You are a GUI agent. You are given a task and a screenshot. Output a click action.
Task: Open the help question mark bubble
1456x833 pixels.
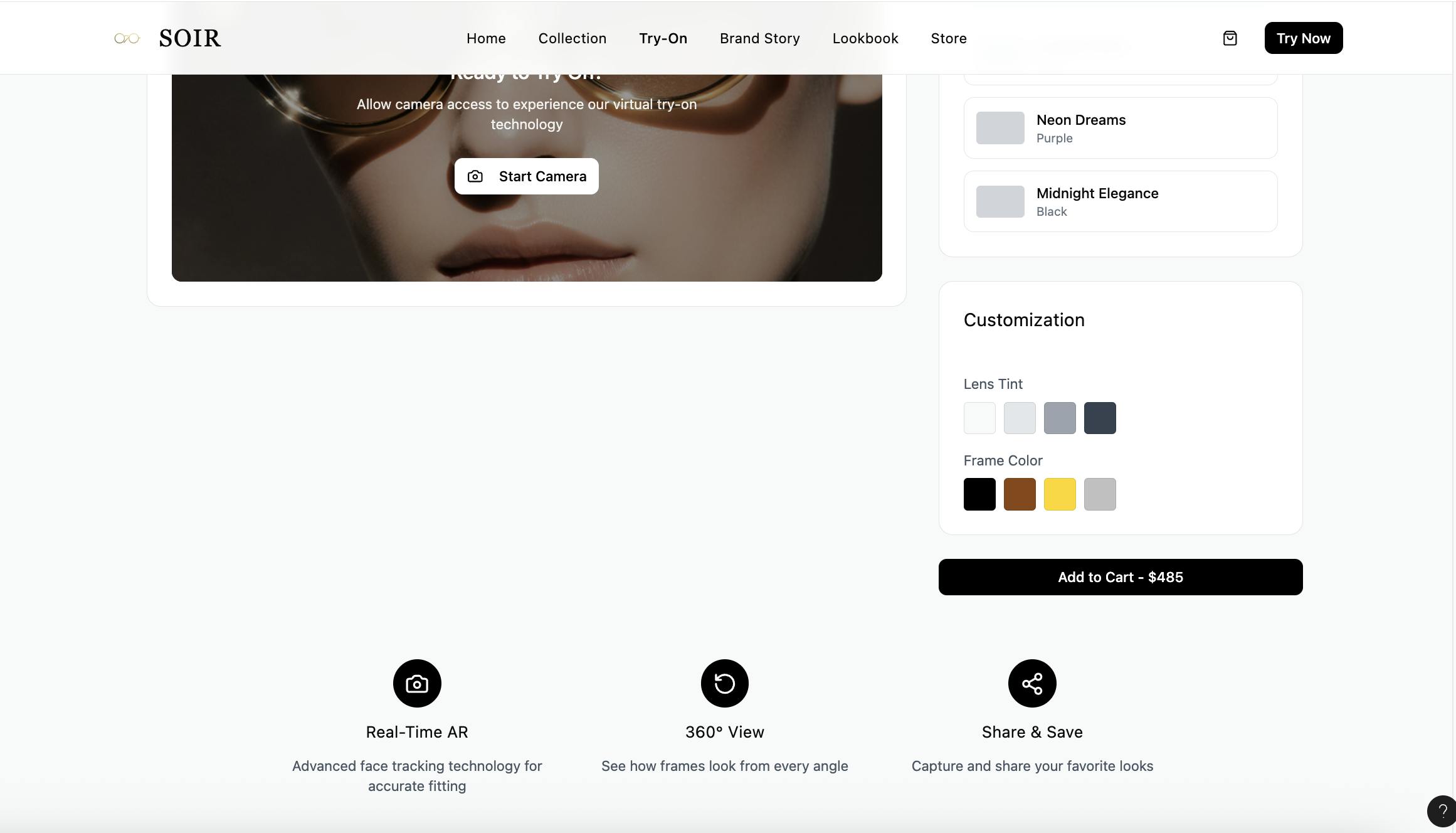(x=1442, y=811)
